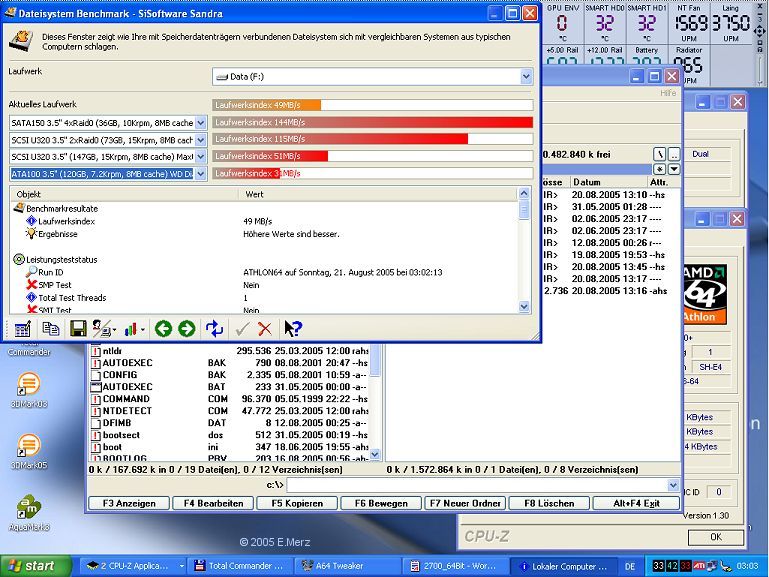Switch to the A64 Tweaker taskbar item
Viewport: 769px width, 577px height.
pyautogui.click(x=348, y=566)
